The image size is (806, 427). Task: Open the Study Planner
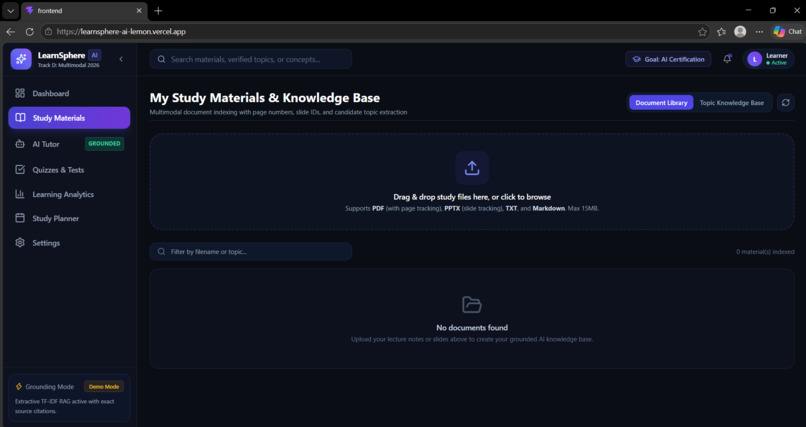point(69,218)
